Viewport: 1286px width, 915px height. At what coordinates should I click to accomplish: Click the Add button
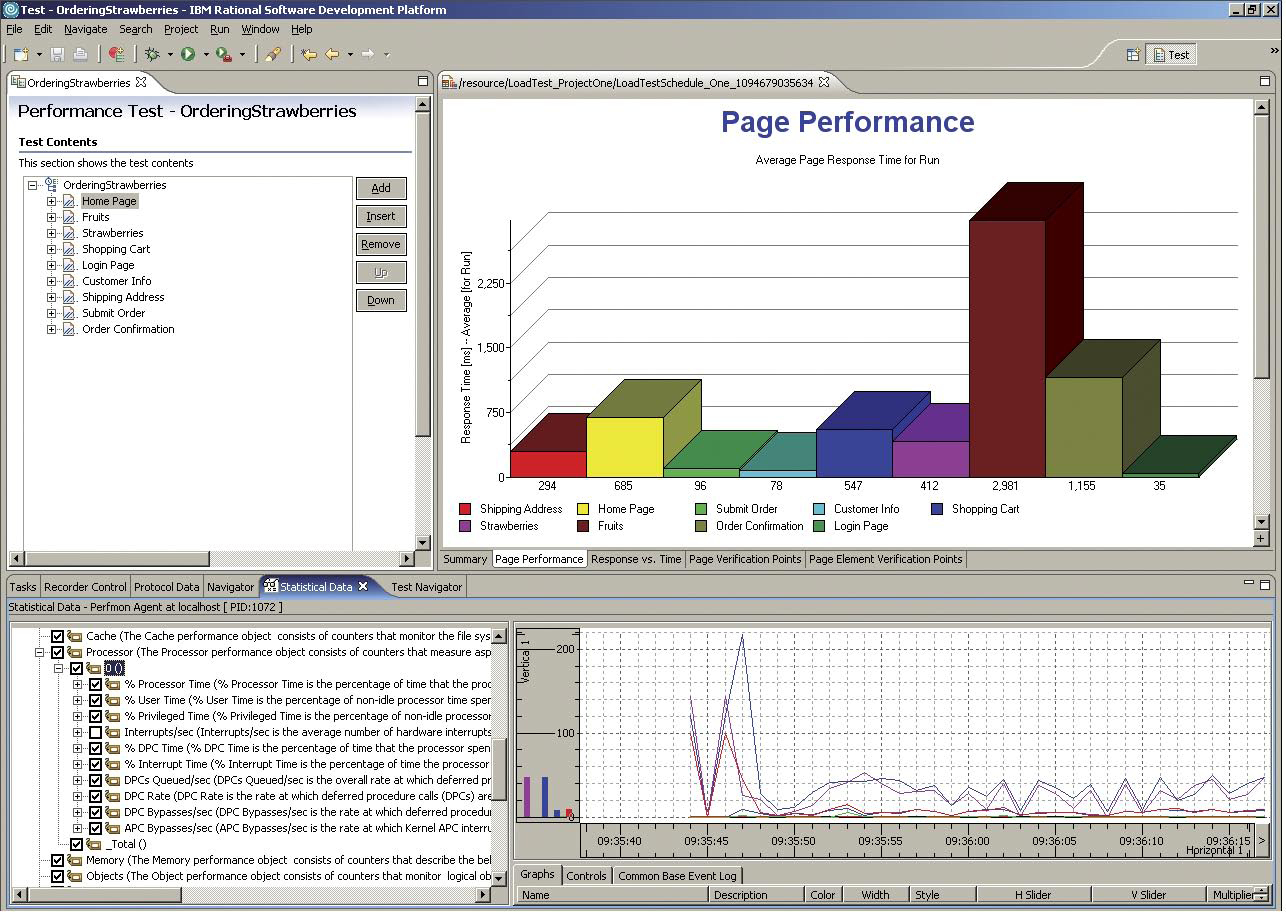click(x=381, y=188)
